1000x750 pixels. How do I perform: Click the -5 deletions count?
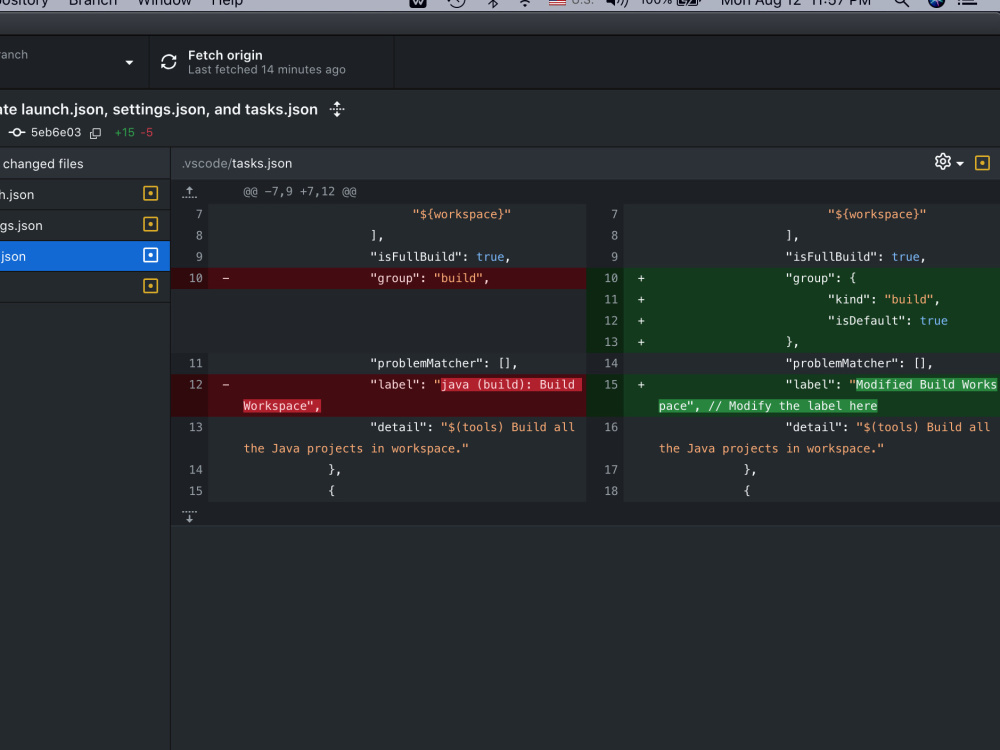coord(147,133)
